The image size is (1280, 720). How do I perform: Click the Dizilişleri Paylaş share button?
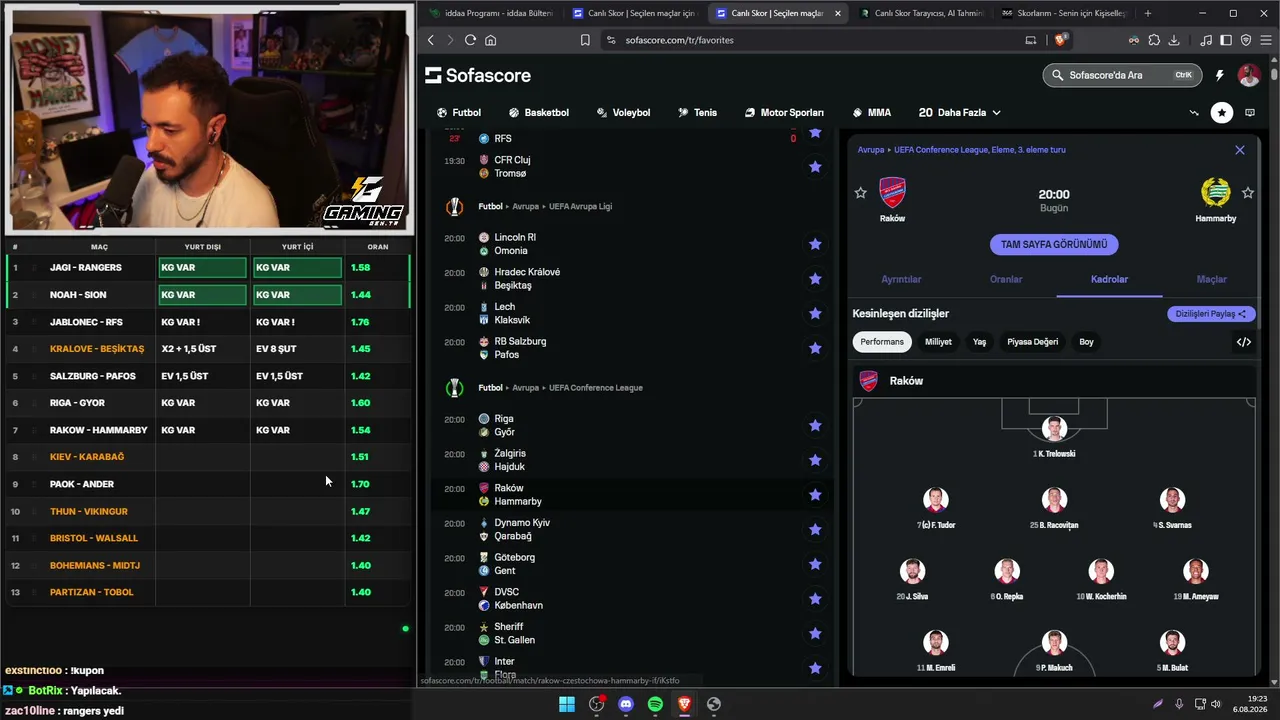[1211, 314]
